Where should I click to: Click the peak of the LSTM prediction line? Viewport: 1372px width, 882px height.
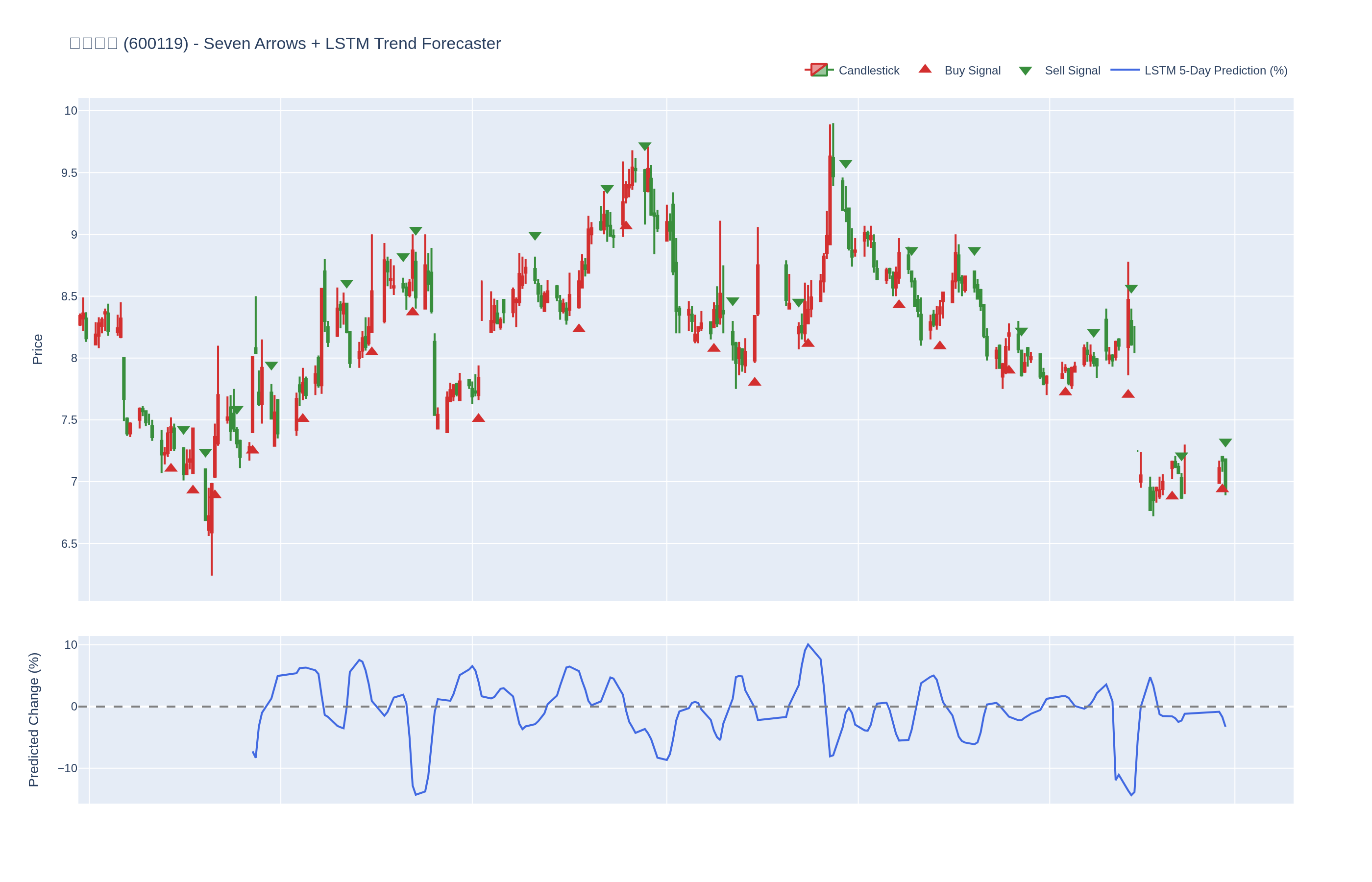(808, 644)
